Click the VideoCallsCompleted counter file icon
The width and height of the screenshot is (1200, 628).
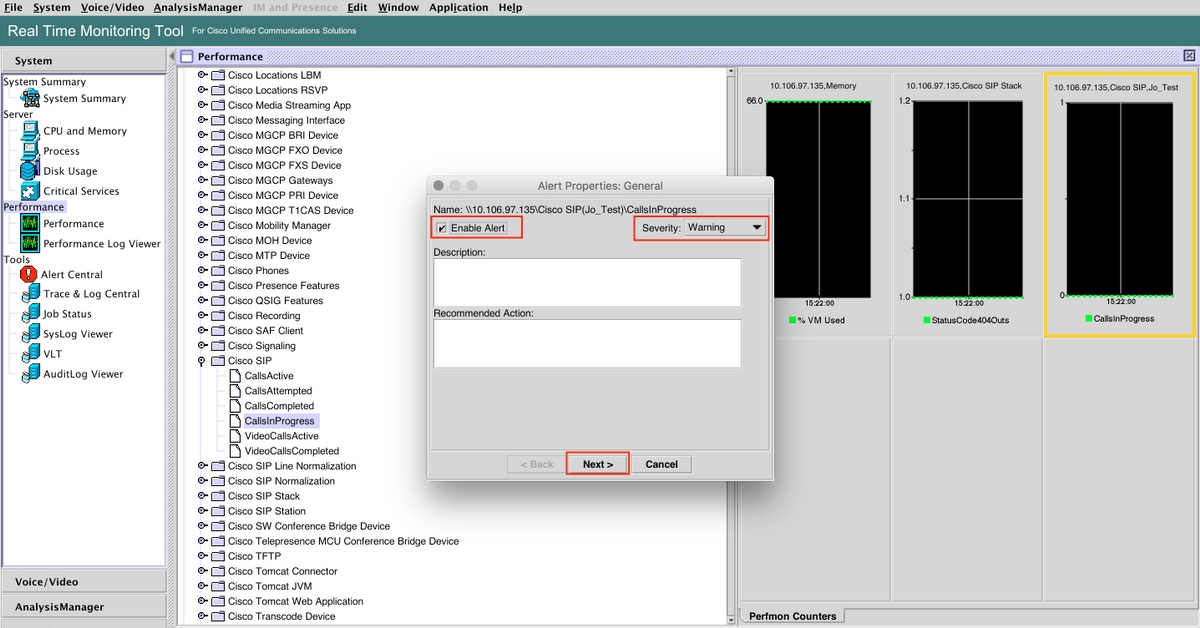[x=235, y=451]
